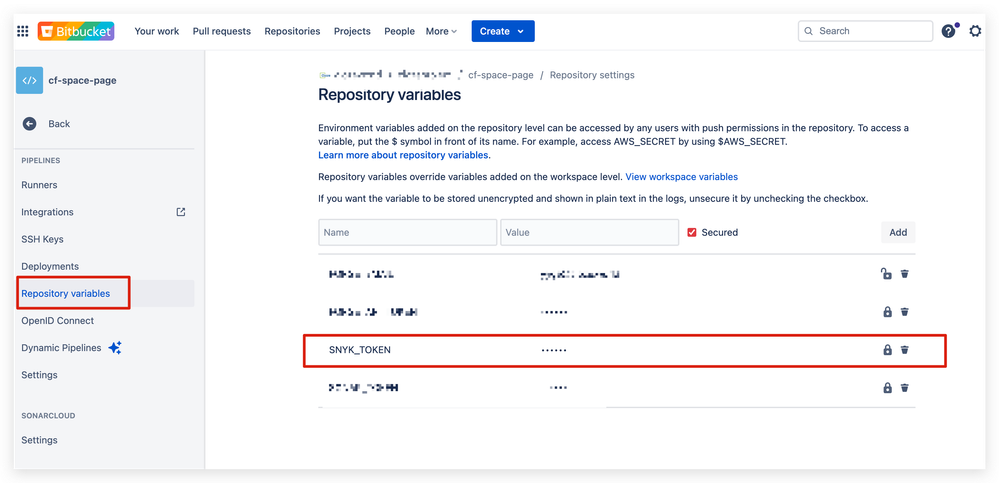This screenshot has width=999, height=483.
Task: Open Your work
Action: [x=157, y=31]
